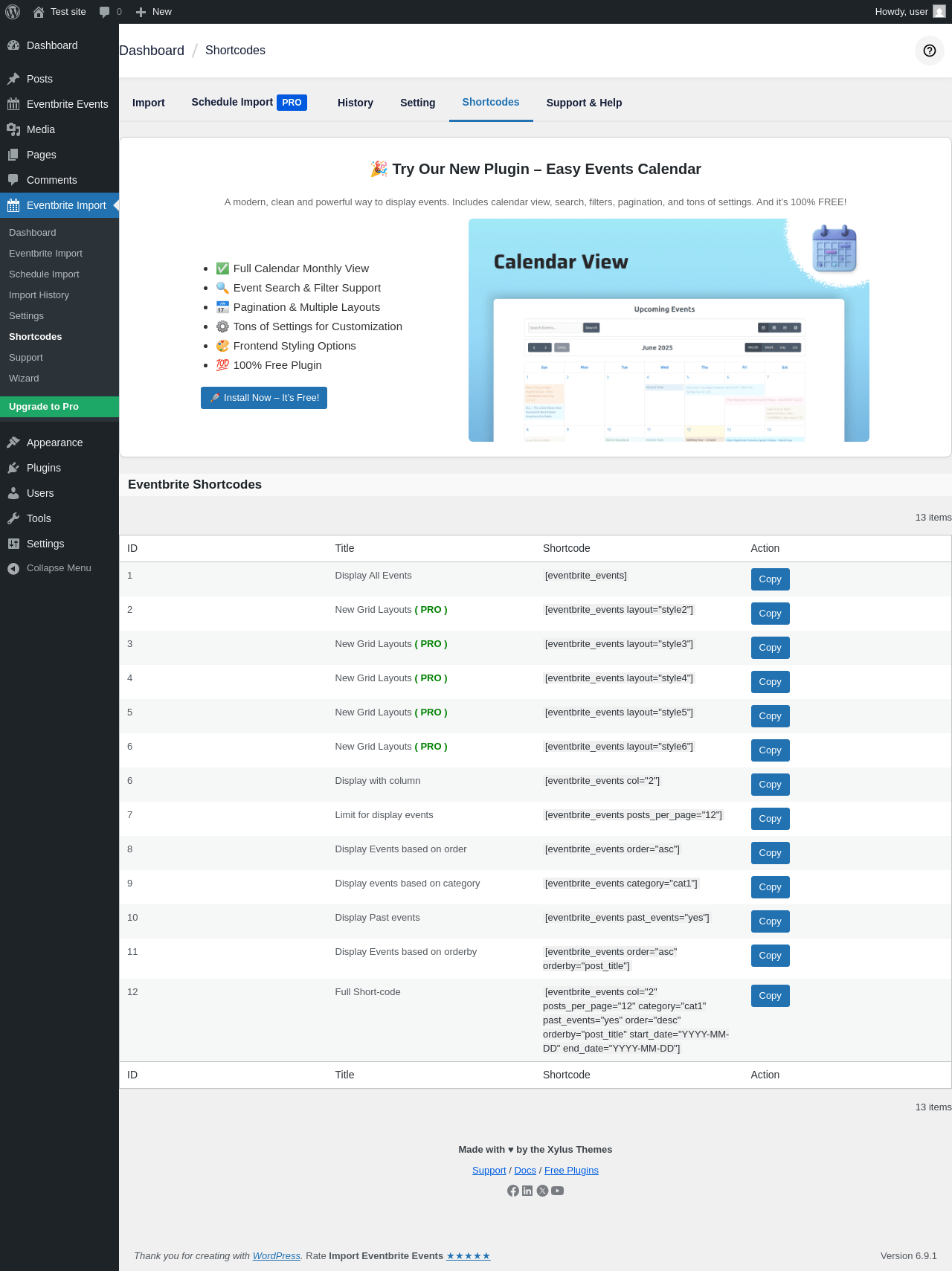Click the Eventbrite Import sidebar icon
Image resolution: width=952 pixels, height=1271 pixels.
coord(13,205)
